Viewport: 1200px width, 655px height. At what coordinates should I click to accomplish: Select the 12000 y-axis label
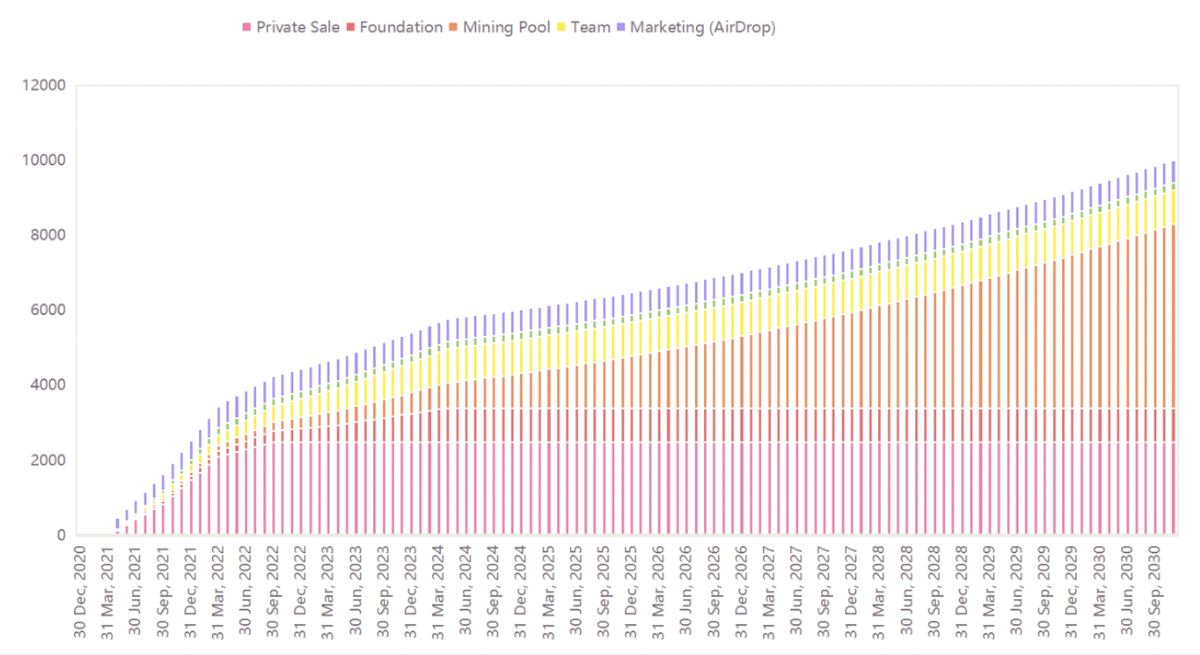[43, 86]
